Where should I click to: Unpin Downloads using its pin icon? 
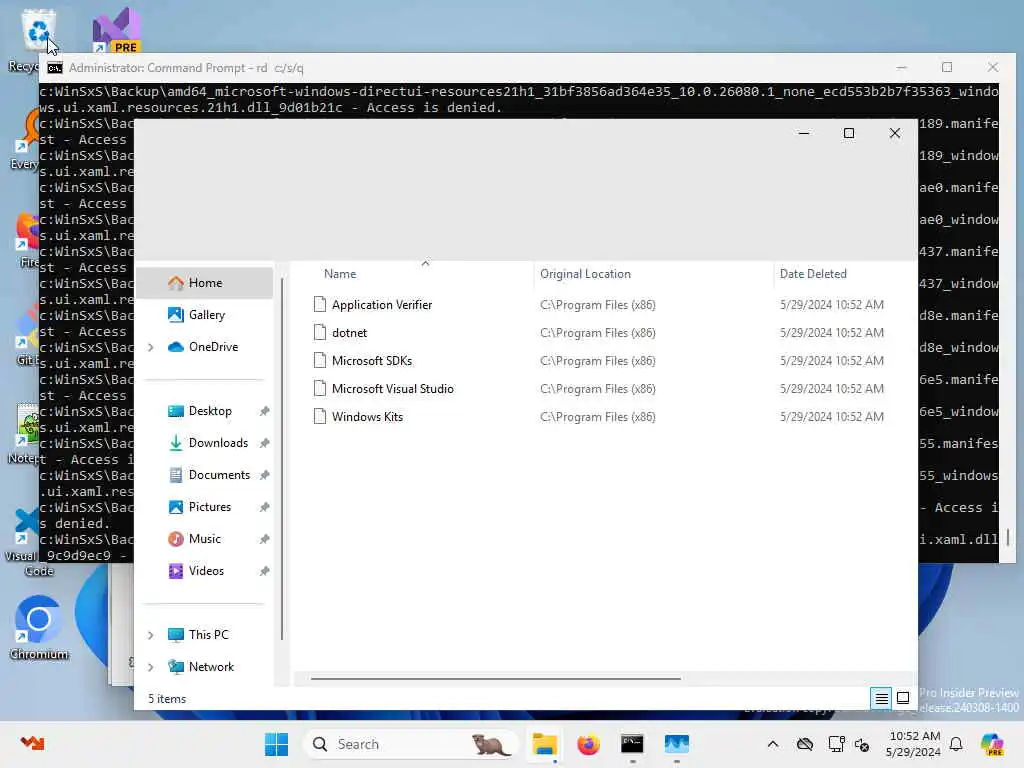(x=264, y=443)
